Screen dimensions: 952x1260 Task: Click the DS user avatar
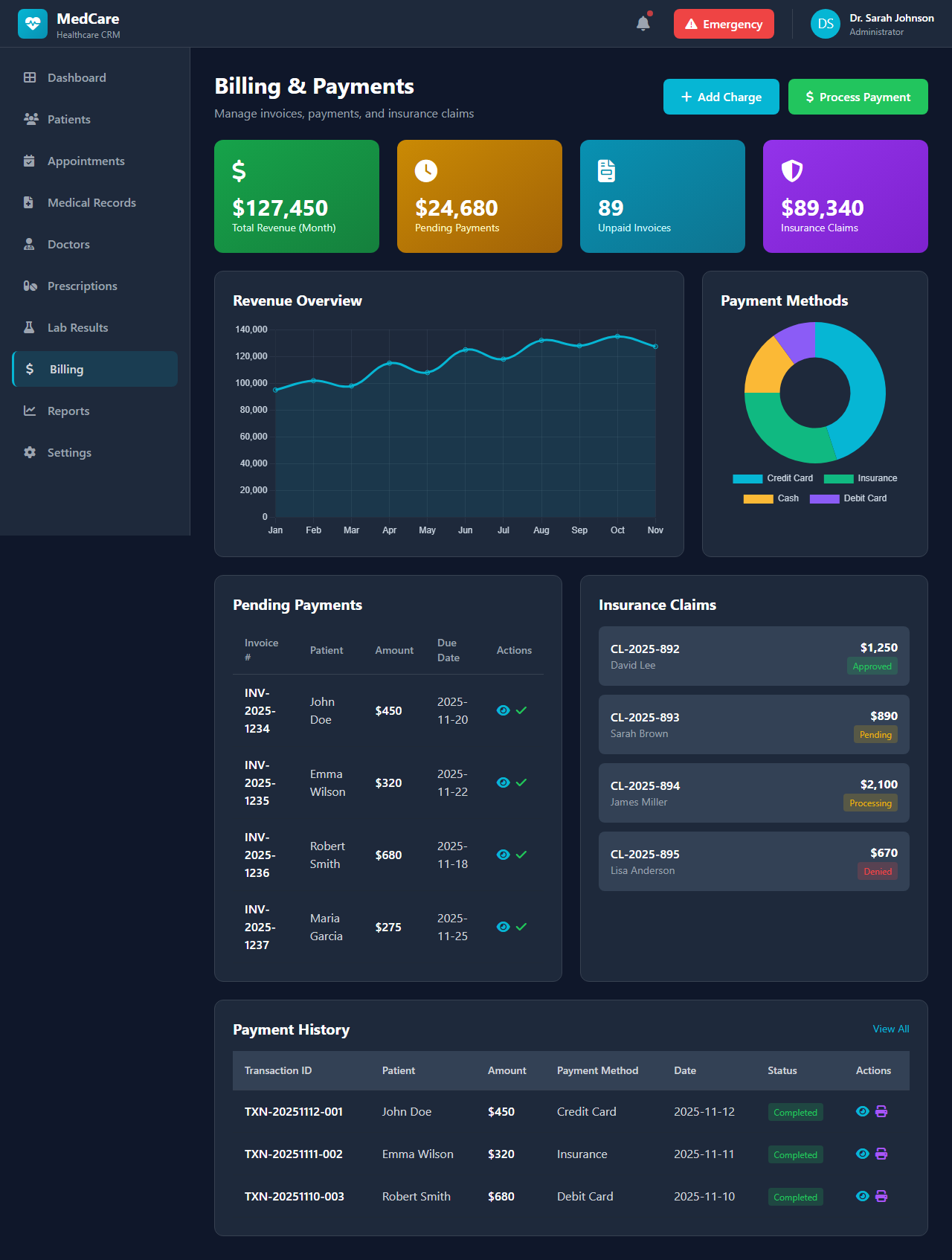click(x=825, y=24)
